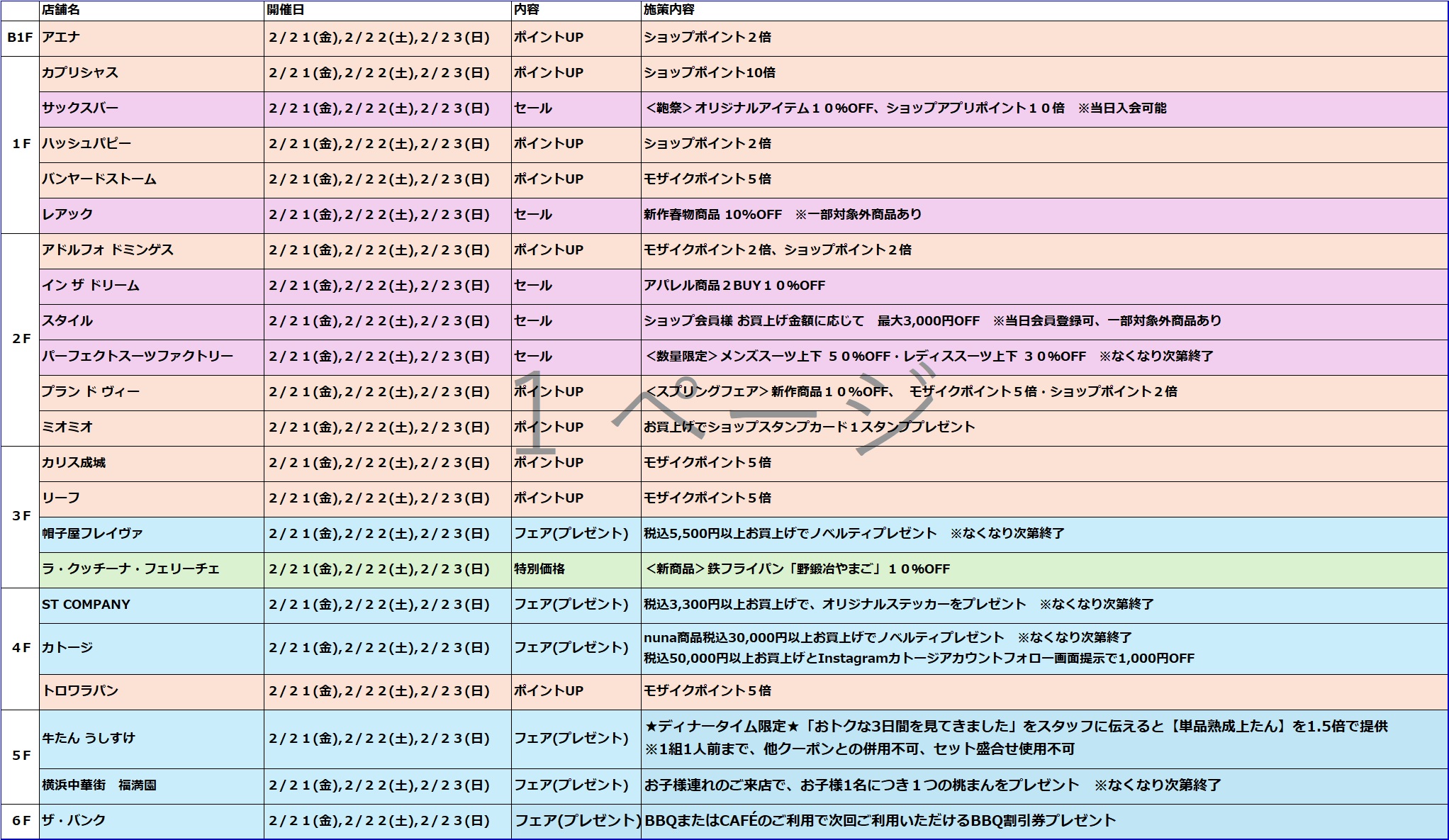Image resolution: width=1449 pixels, height=840 pixels.
Task: Click the トロワラパン store cell
Action: pos(152,692)
